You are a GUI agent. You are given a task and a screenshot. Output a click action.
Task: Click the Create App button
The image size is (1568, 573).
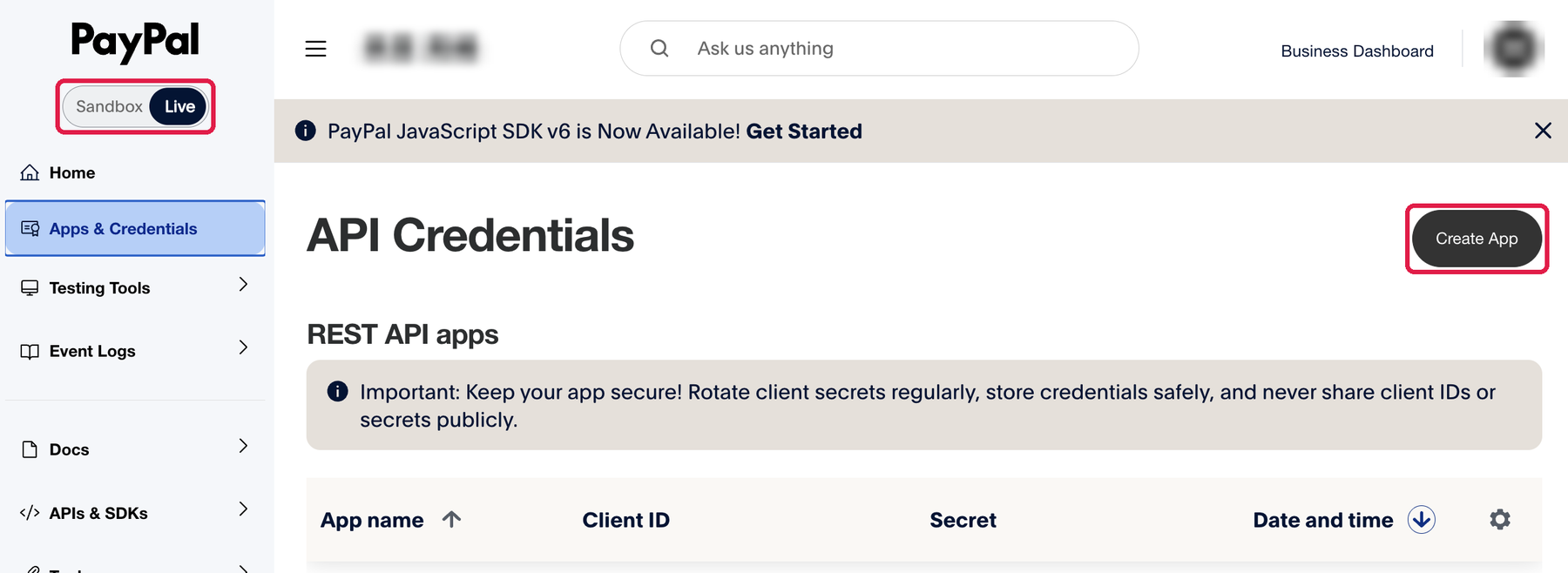tap(1477, 239)
